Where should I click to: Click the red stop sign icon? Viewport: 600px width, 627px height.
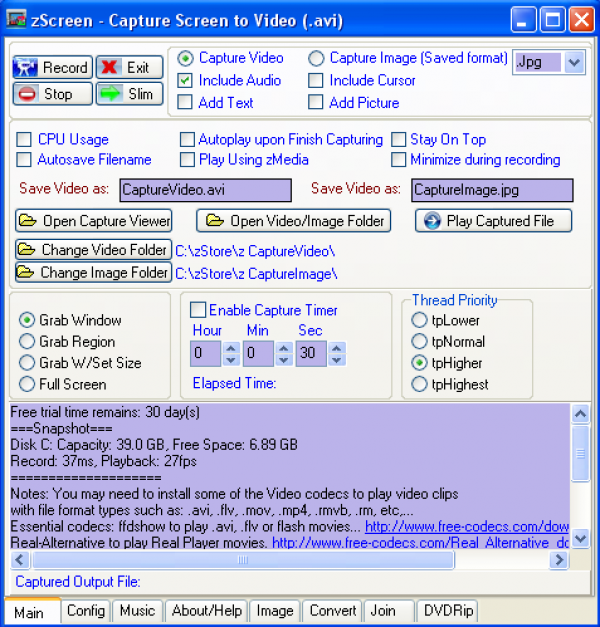point(27,94)
